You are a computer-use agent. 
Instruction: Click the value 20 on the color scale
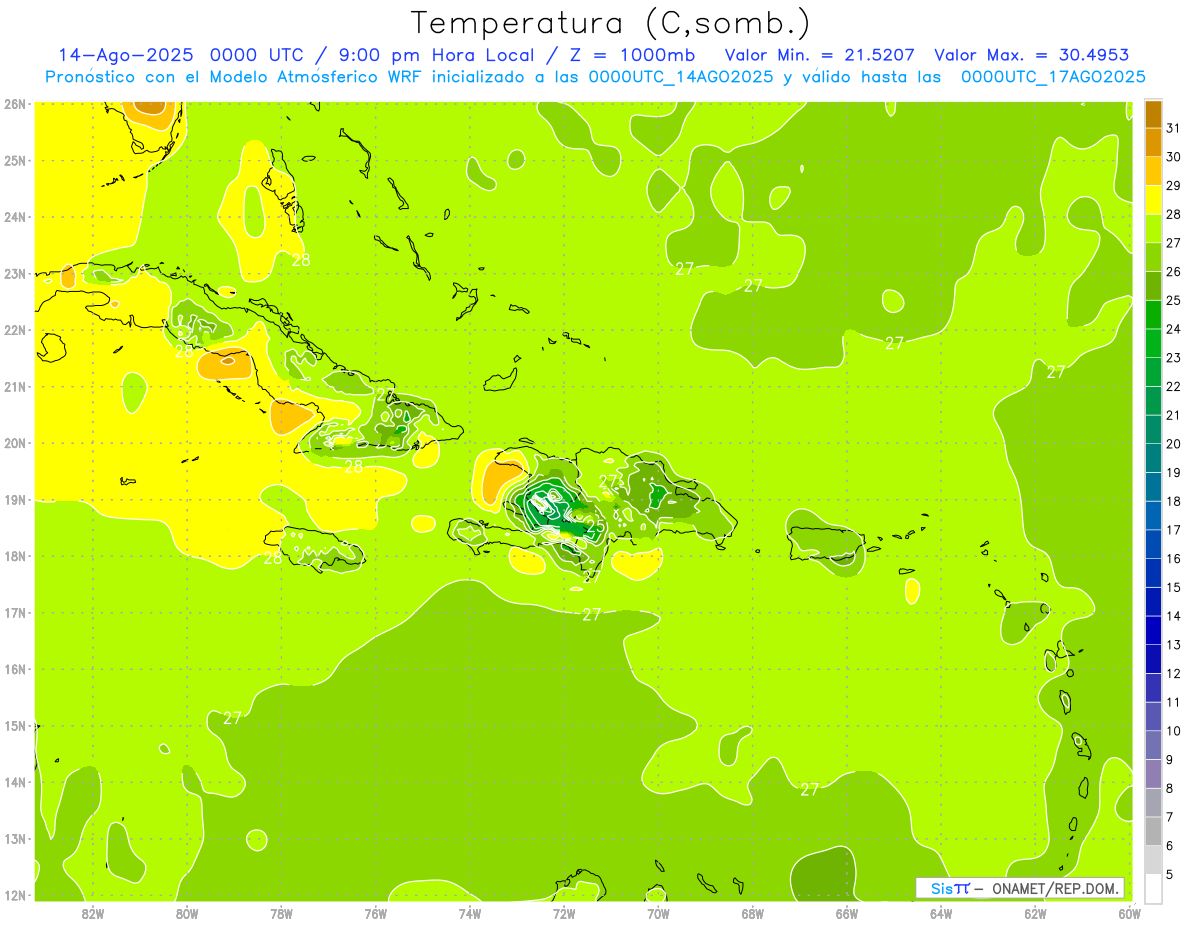1174,444
